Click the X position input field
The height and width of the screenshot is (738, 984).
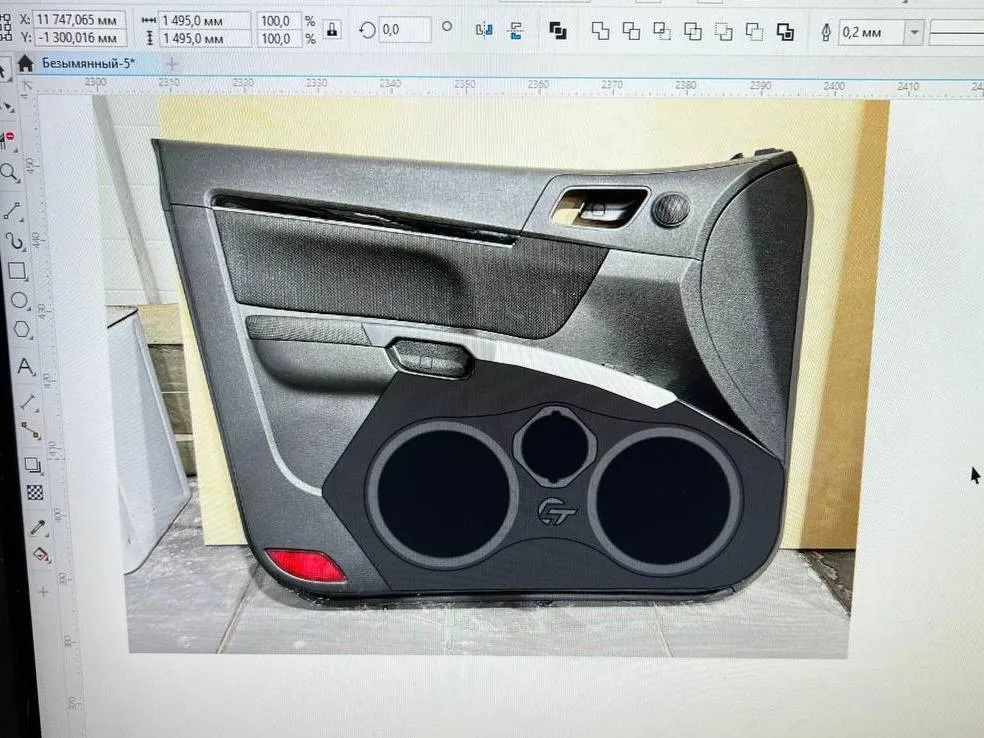click(x=80, y=20)
